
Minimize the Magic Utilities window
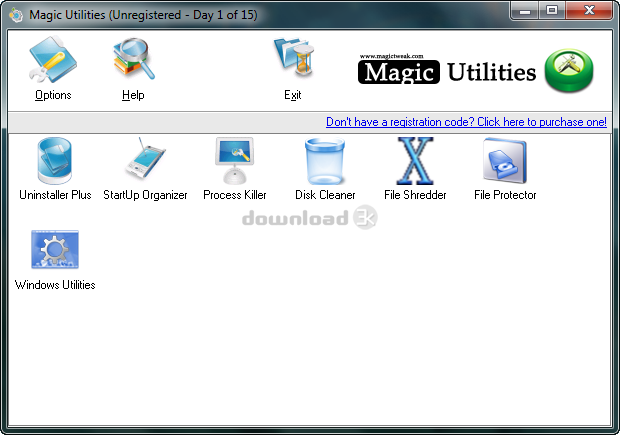[525, 11]
